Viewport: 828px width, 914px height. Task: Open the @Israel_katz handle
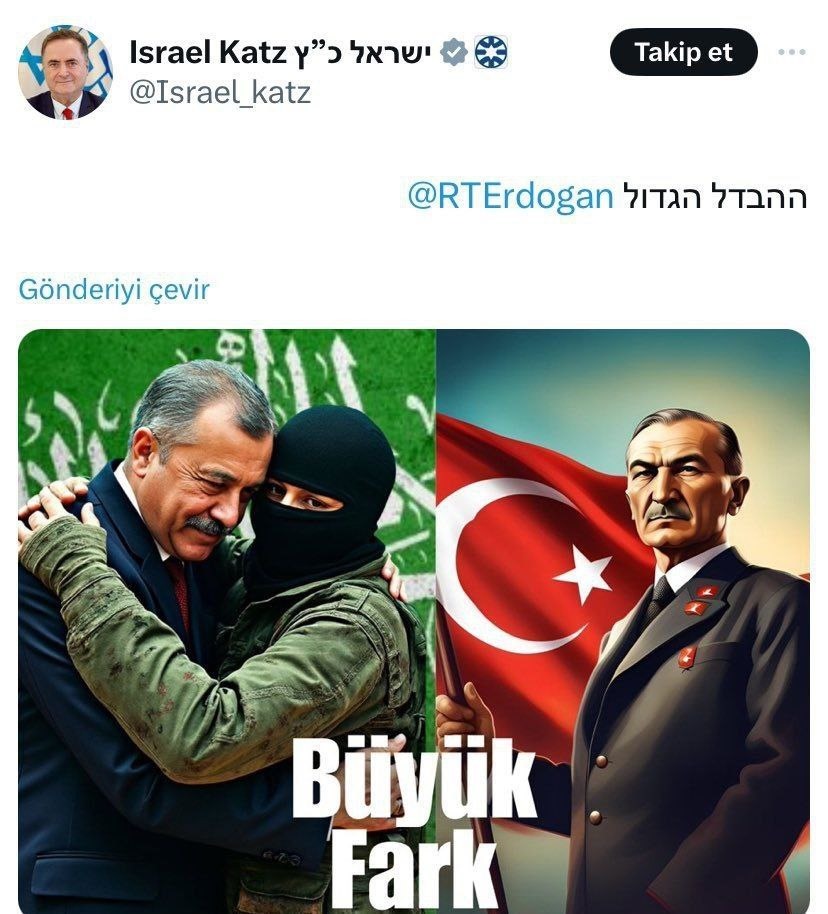point(220,93)
